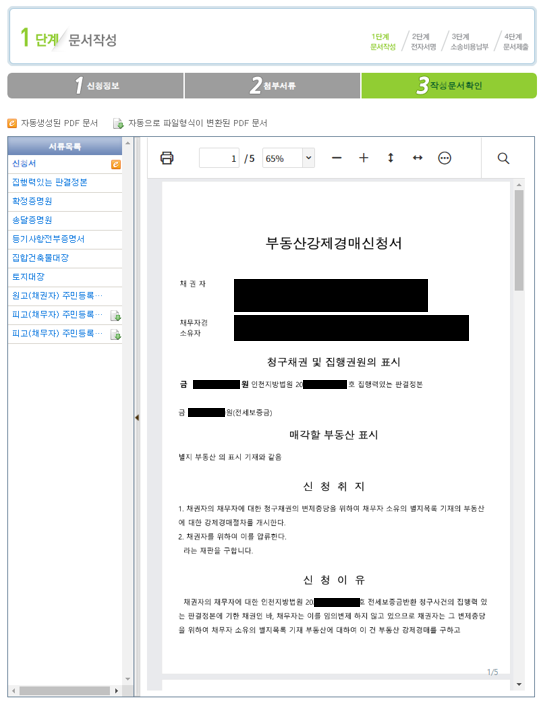Image resolution: width=540 pixels, height=702 pixels.
Task: Click document list scroll right arrow
Action: (116, 691)
